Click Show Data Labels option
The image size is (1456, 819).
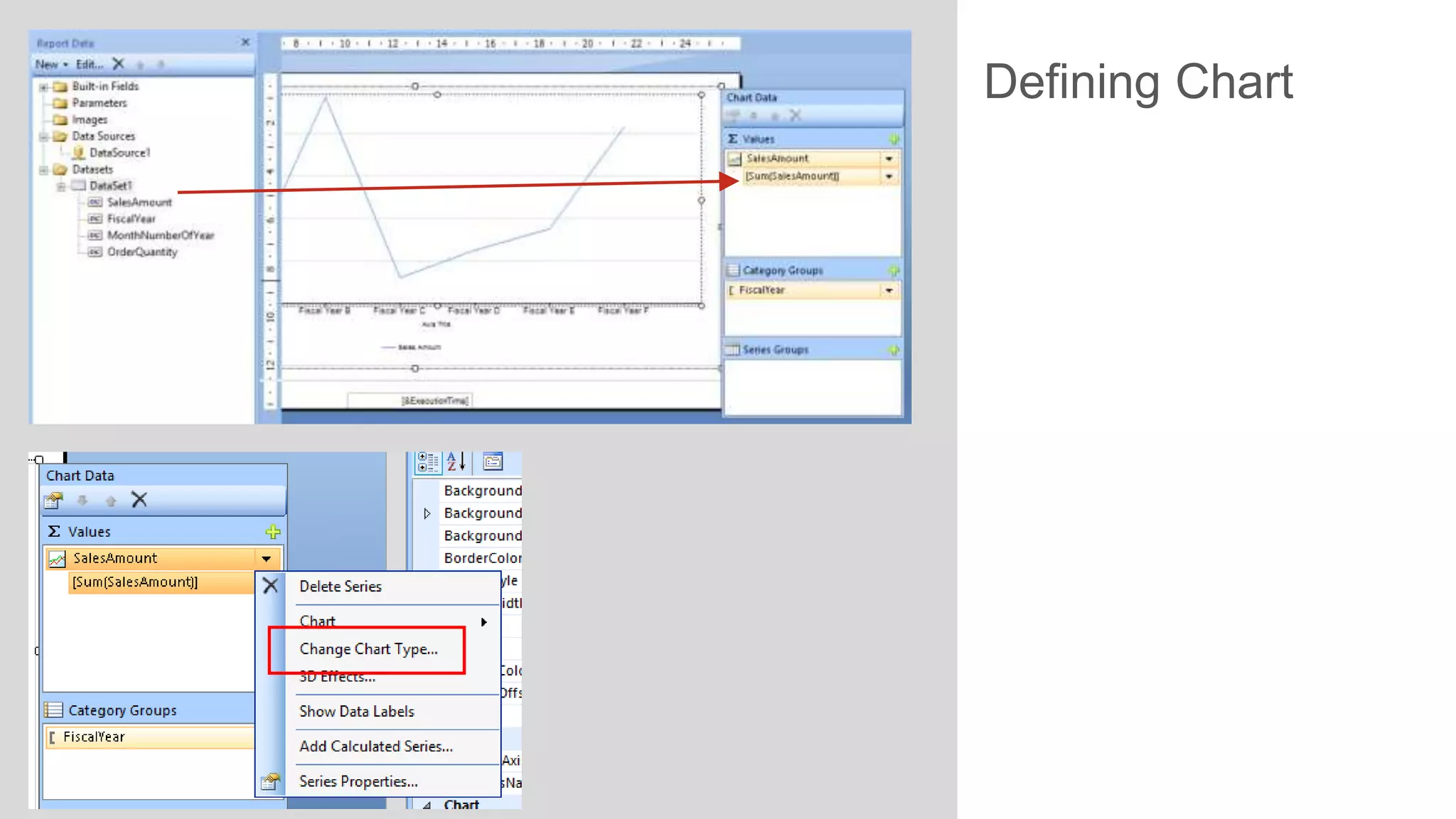point(357,712)
